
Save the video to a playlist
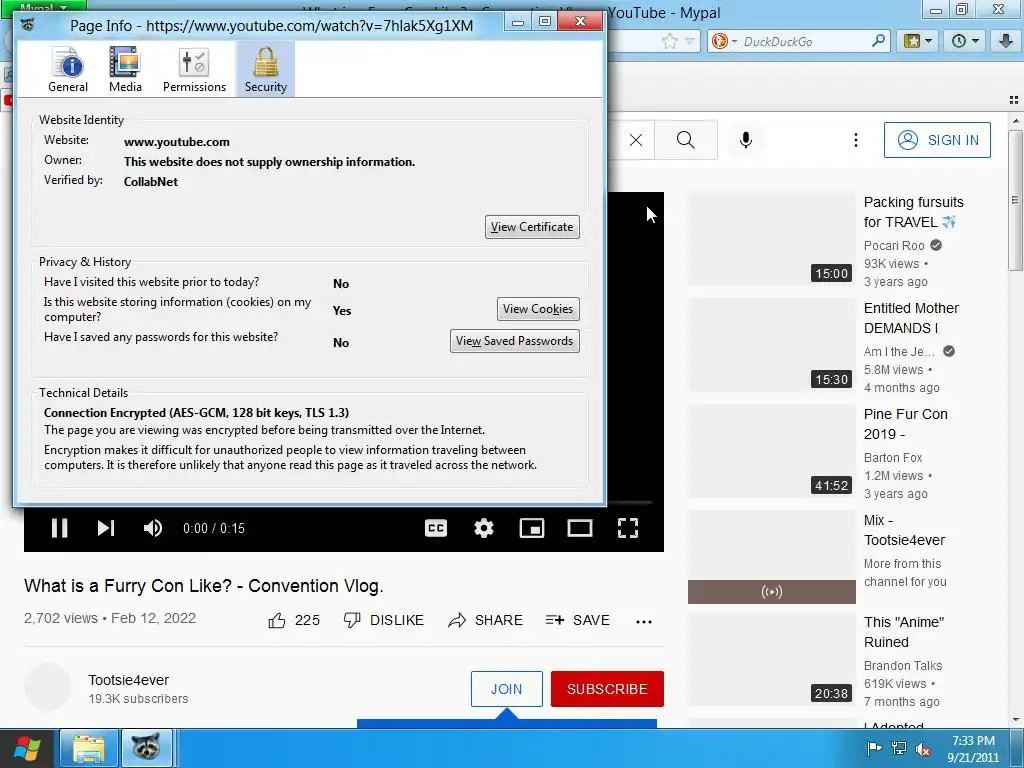click(x=577, y=620)
